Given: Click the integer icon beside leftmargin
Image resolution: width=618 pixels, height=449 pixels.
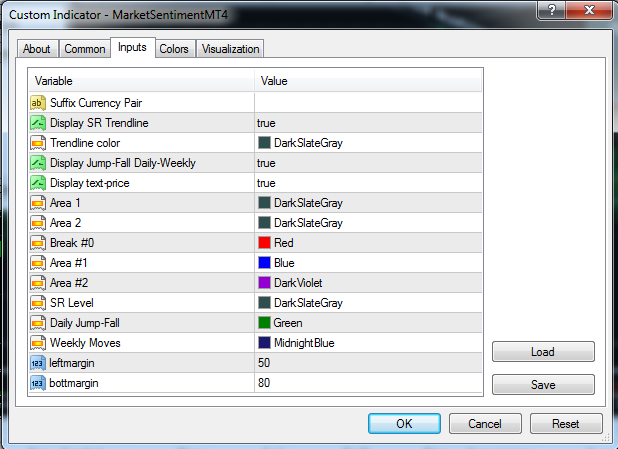Looking at the screenshot, I should [x=38, y=363].
